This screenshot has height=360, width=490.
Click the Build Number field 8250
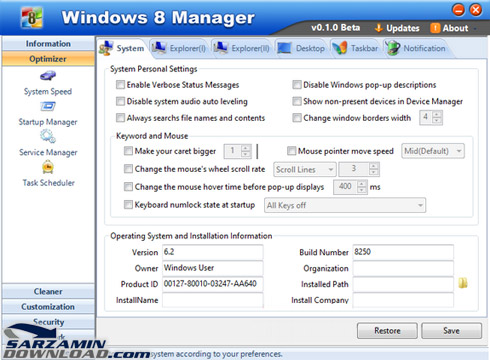coord(403,252)
